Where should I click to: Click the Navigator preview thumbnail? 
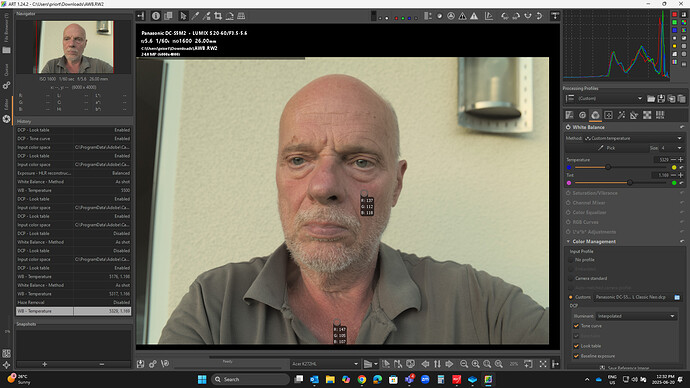[x=75, y=47]
